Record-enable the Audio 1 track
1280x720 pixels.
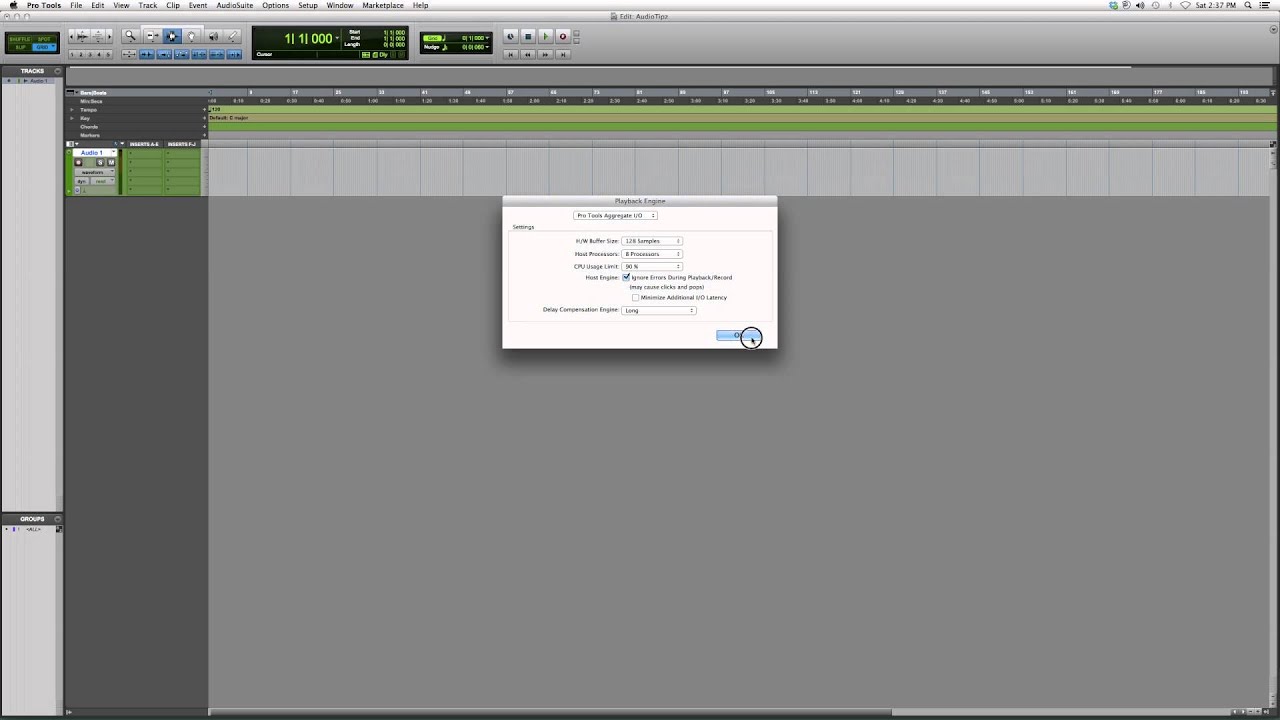pos(79,162)
